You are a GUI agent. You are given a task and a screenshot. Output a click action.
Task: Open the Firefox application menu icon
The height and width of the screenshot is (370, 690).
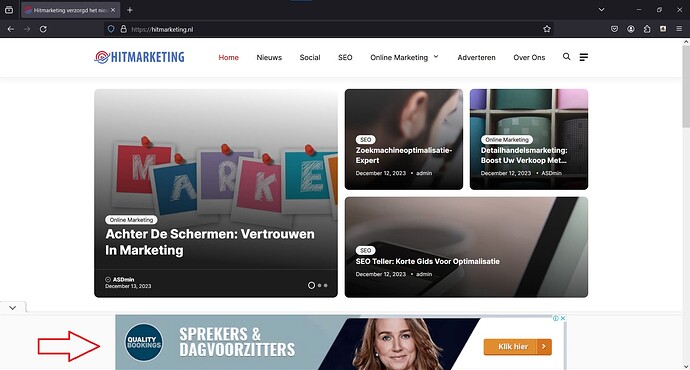679,29
